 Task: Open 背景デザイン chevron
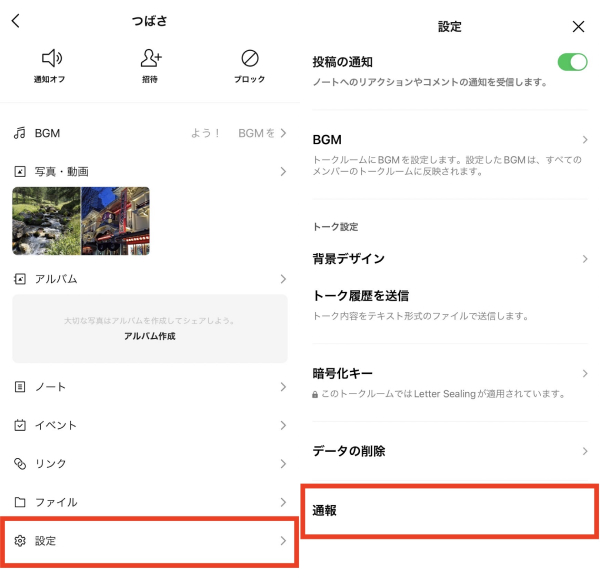click(x=585, y=259)
